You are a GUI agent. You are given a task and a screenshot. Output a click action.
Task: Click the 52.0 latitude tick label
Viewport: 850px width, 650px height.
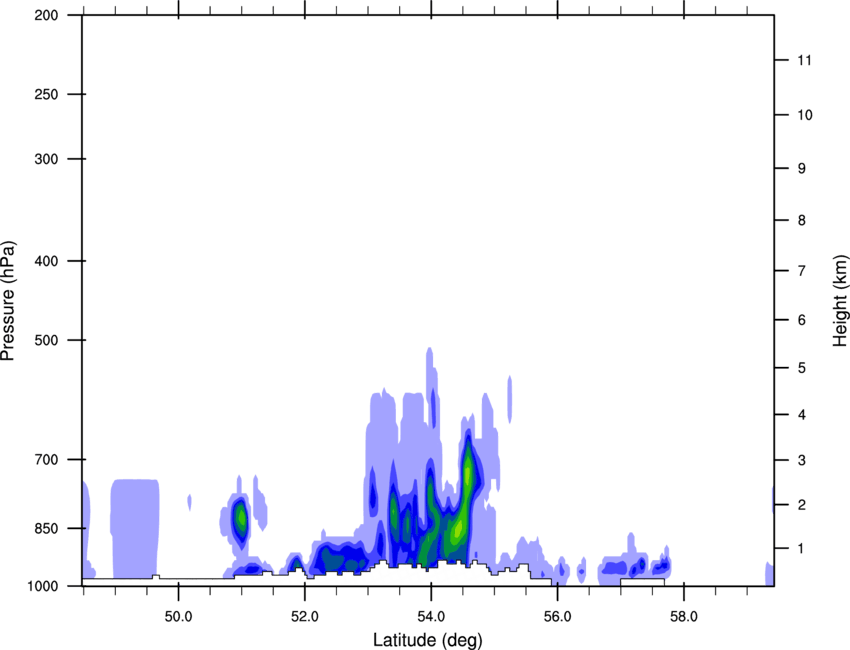305,617
